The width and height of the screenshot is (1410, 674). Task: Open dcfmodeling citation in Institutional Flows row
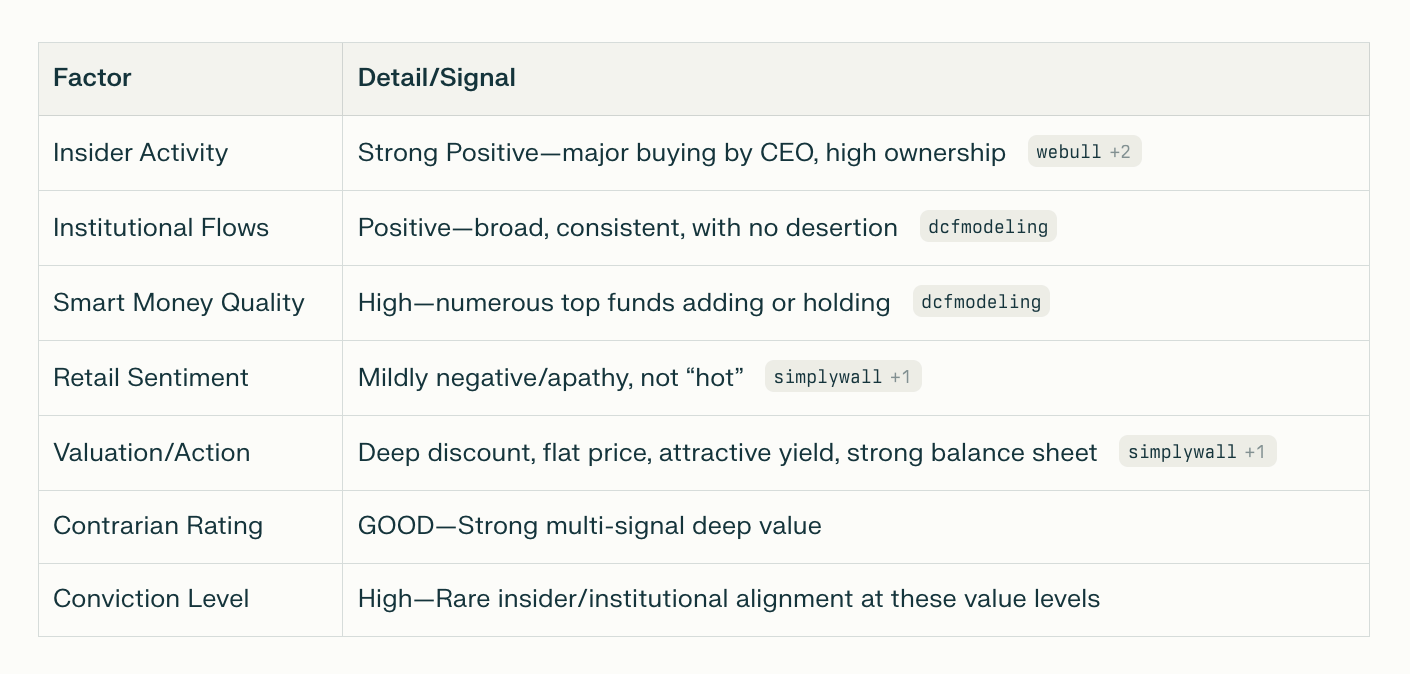[x=988, y=227]
